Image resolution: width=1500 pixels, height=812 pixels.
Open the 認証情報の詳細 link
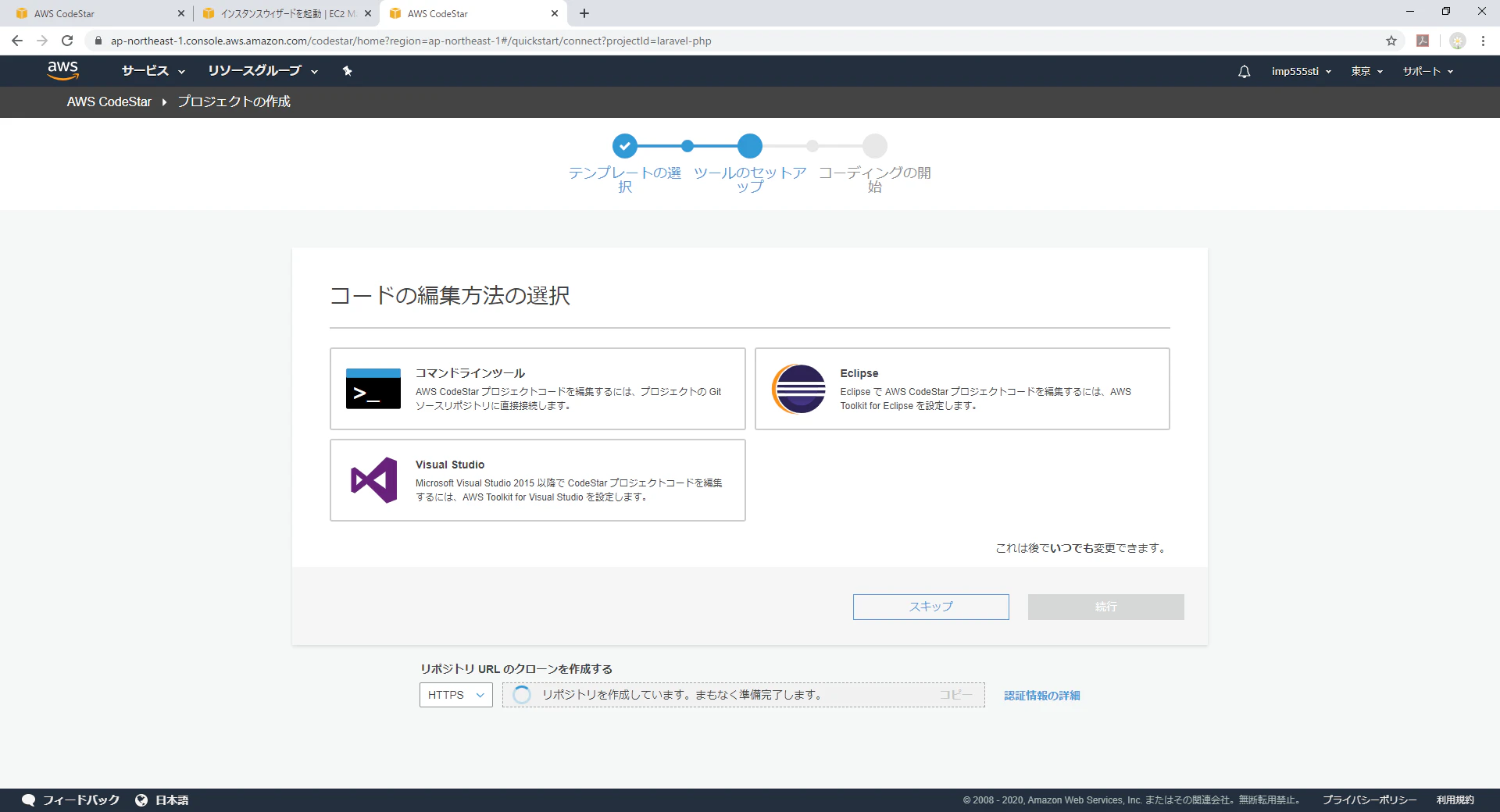coord(1042,695)
